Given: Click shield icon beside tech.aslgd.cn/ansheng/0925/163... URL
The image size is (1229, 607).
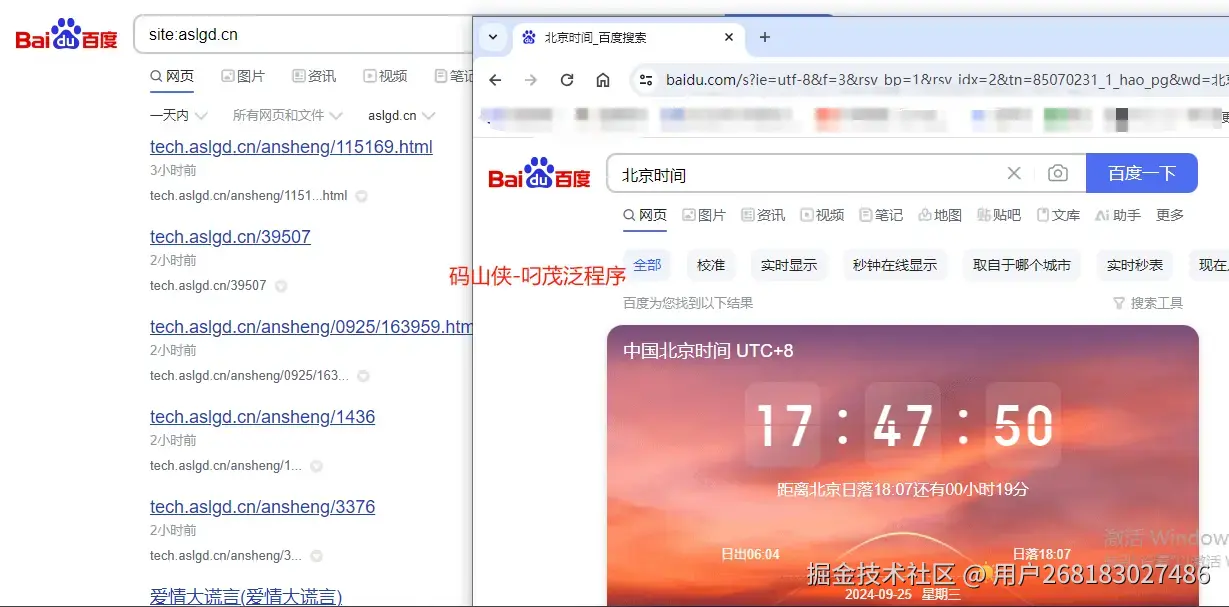Looking at the screenshot, I should tap(364, 376).
